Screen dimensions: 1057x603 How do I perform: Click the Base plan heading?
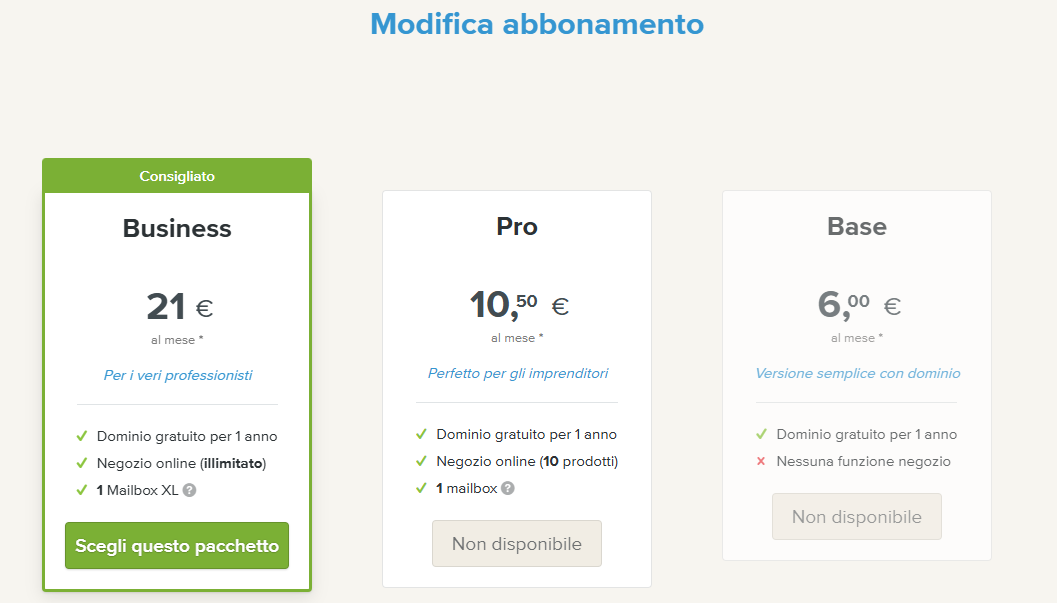[x=857, y=226]
